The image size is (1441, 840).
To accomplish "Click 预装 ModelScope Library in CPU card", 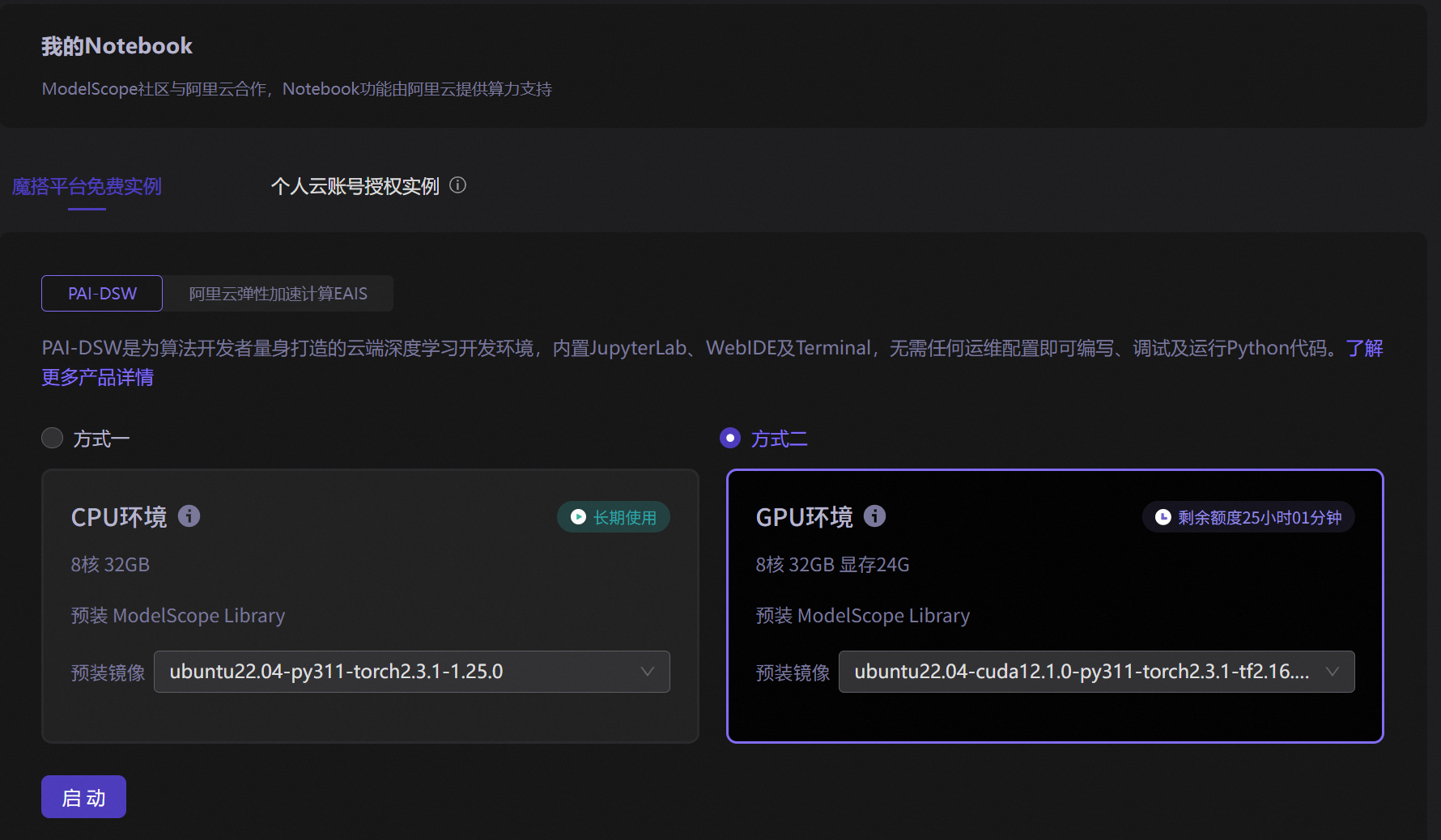I will (x=178, y=616).
